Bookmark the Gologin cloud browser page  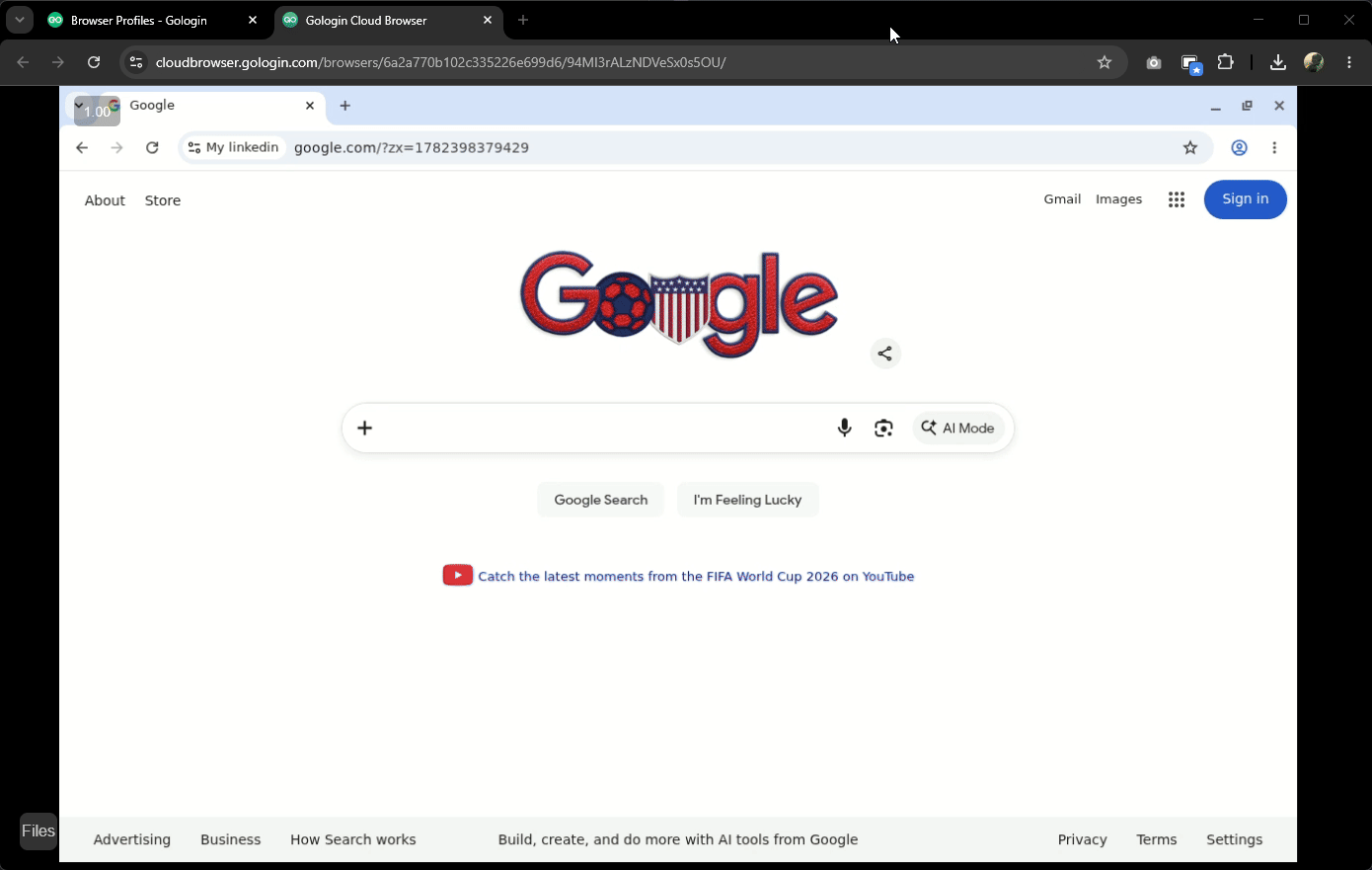pyautogui.click(x=1105, y=62)
